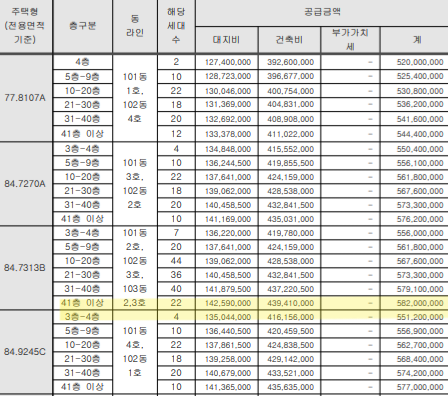Click building cost 419,855,500
The height and width of the screenshot is (396, 448).
point(291,163)
